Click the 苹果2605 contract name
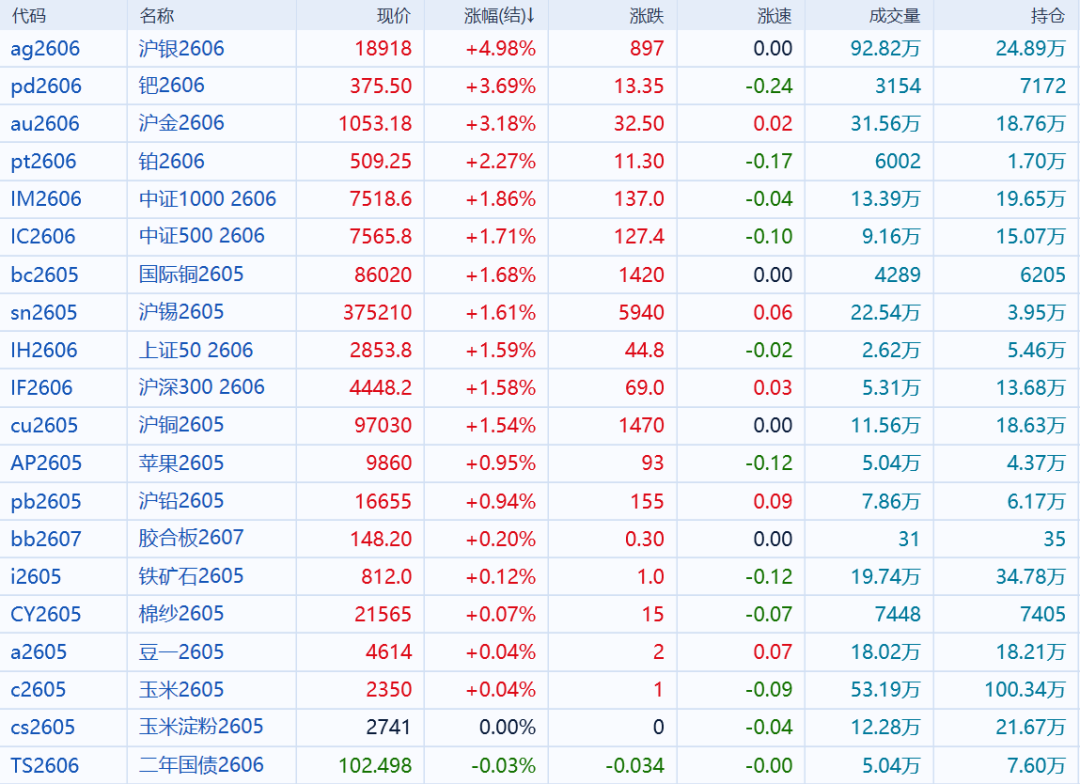Viewport: 1080px width, 784px height. pos(181,463)
